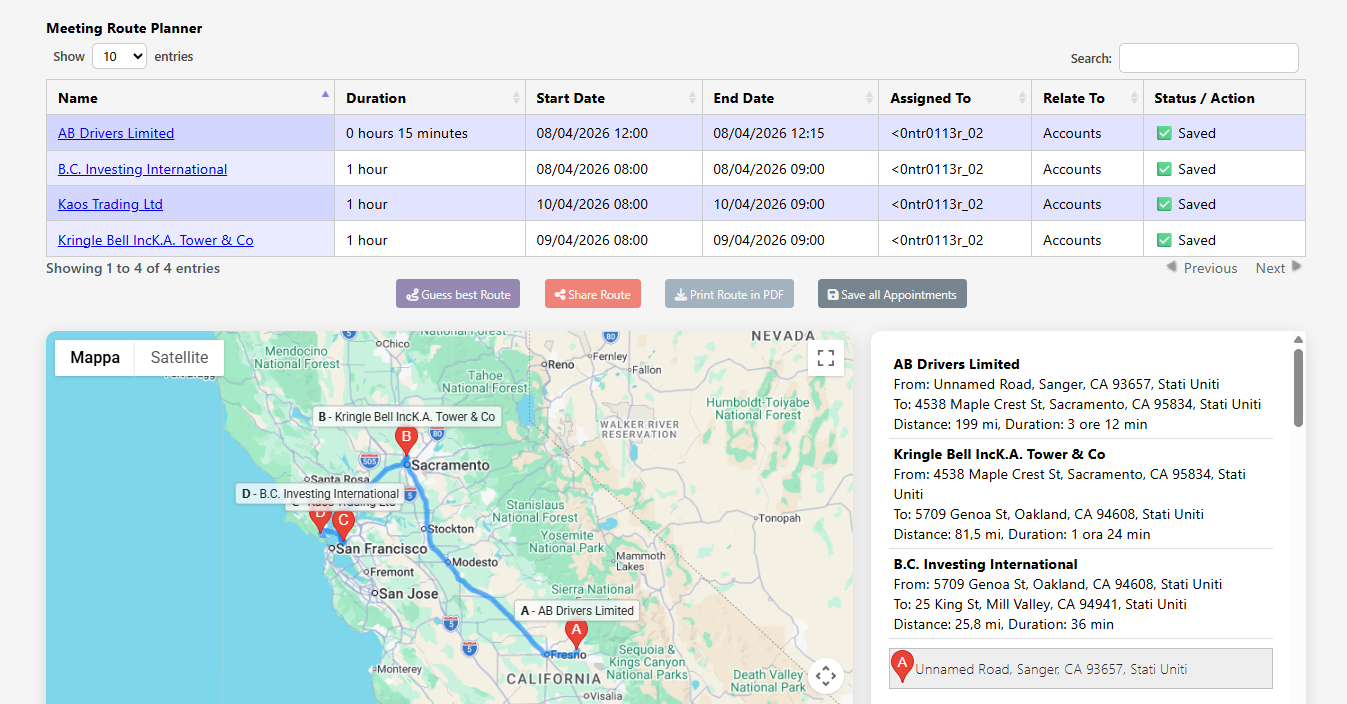The height and width of the screenshot is (704, 1347).
Task: Click the Name column sort arrow
Action: [x=324, y=96]
